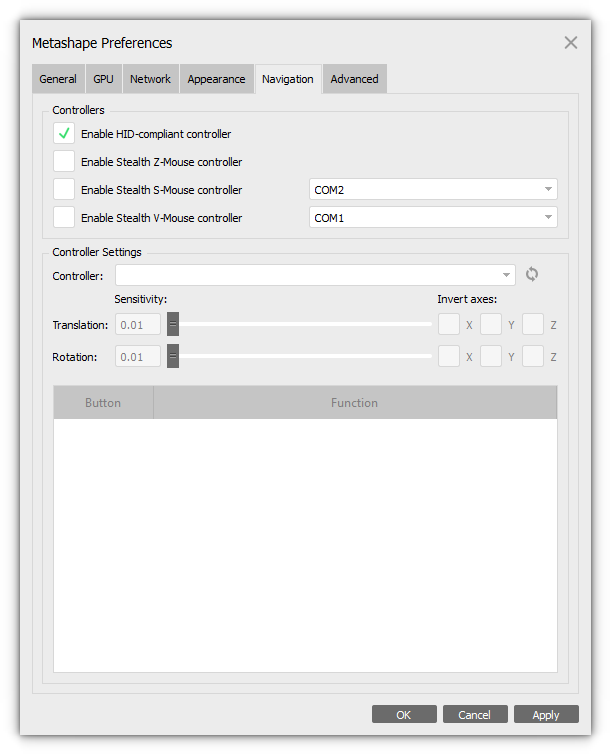This screenshot has height=754, width=610.
Task: Click the Translation sensitivity value field
Action: (138, 325)
